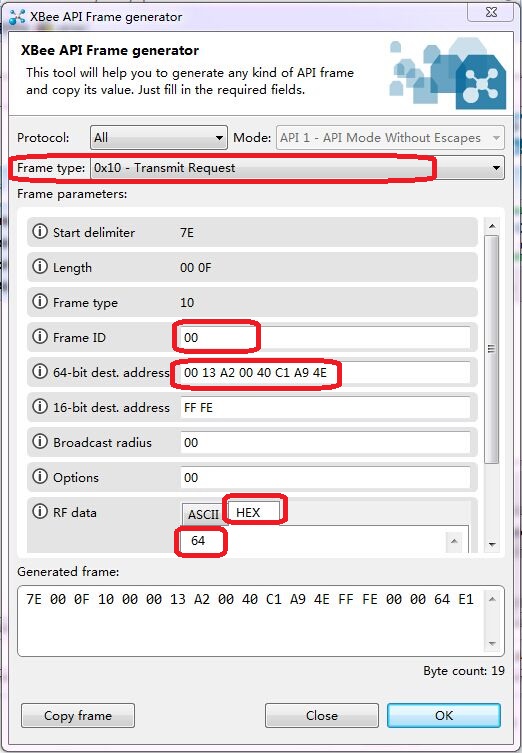Click frame parameters scrollbar up arrow
The height and width of the screenshot is (753, 522).
[x=492, y=226]
